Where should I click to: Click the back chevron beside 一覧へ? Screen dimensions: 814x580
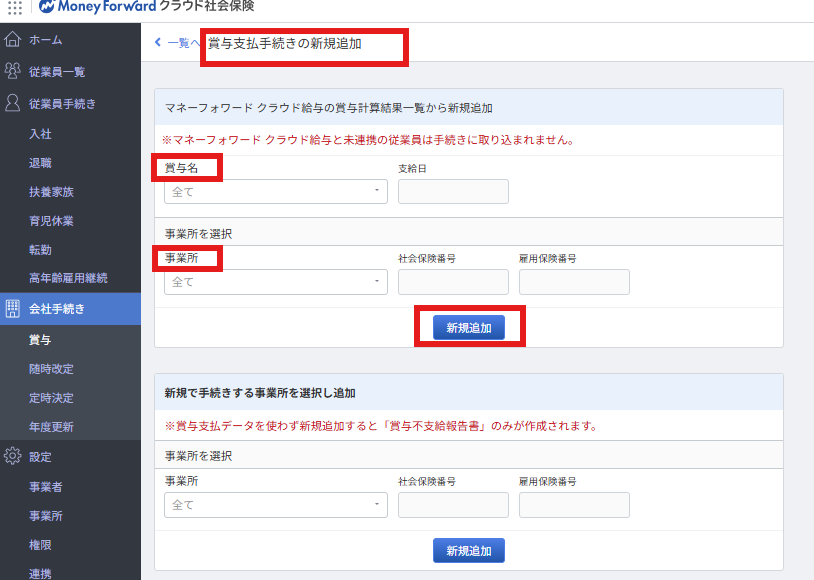158,43
